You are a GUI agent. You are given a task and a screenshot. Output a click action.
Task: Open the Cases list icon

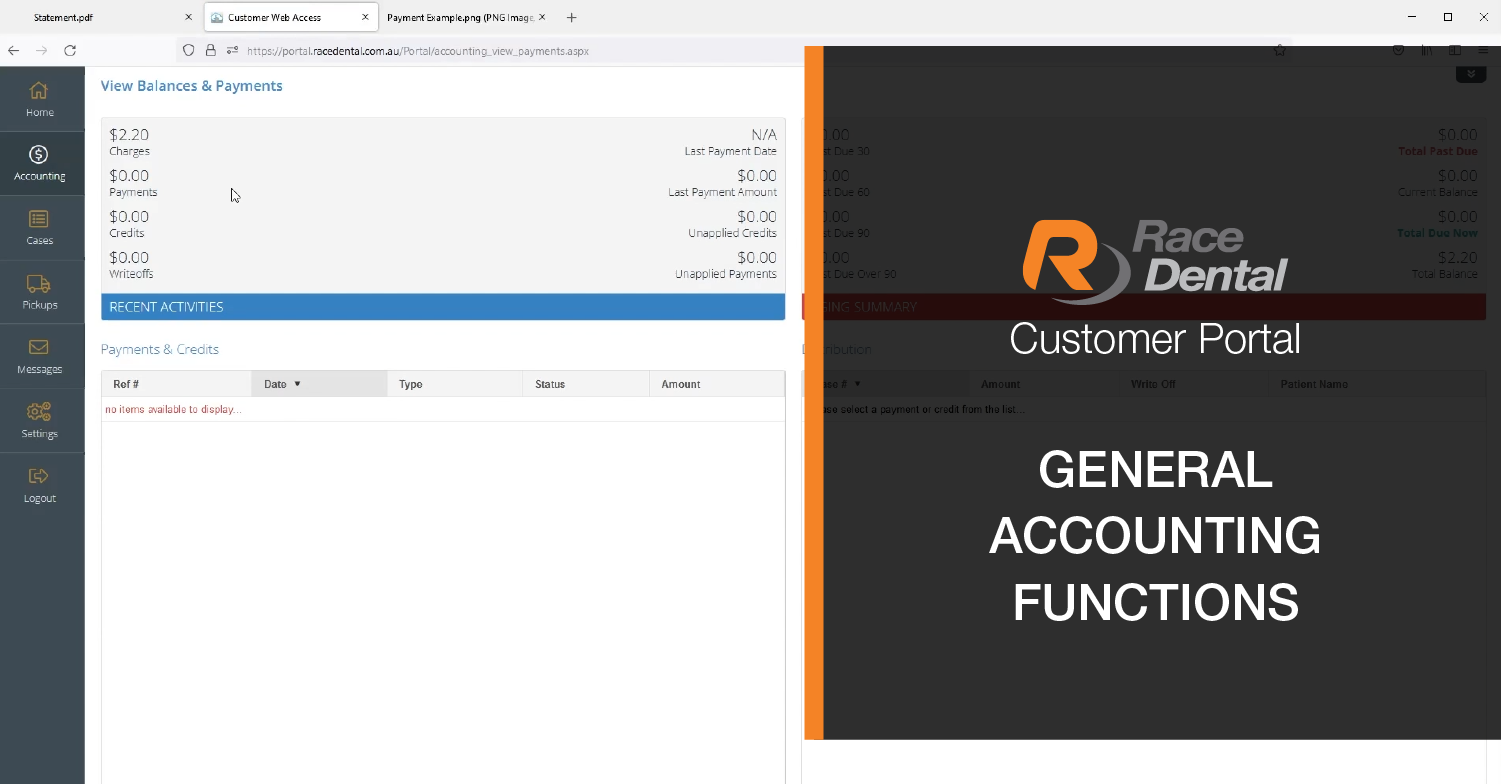[x=39, y=219]
